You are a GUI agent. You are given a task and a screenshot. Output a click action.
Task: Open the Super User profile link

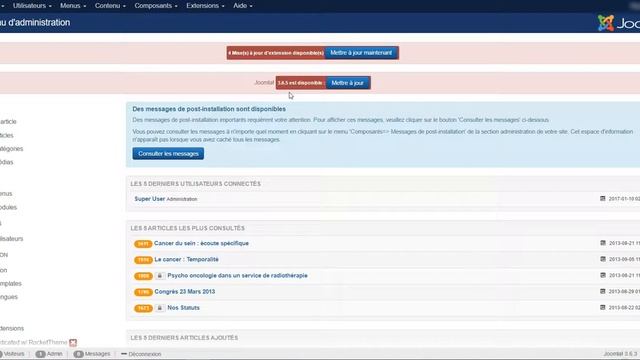150,199
